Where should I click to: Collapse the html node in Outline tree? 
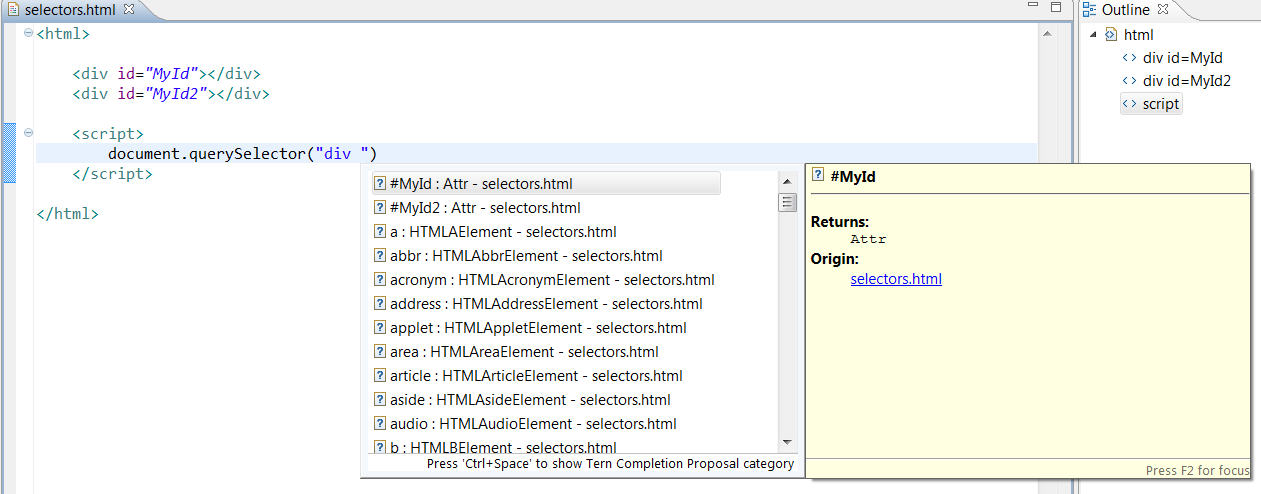tap(1094, 35)
